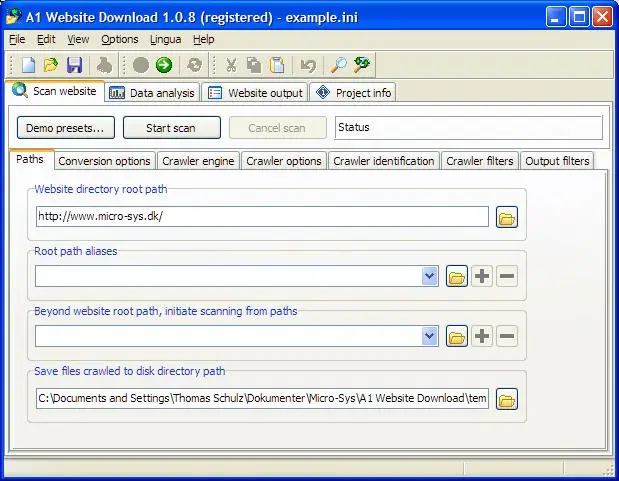The height and width of the screenshot is (481, 619).
Task: Browse folder for root path aliases
Action: [x=457, y=276]
